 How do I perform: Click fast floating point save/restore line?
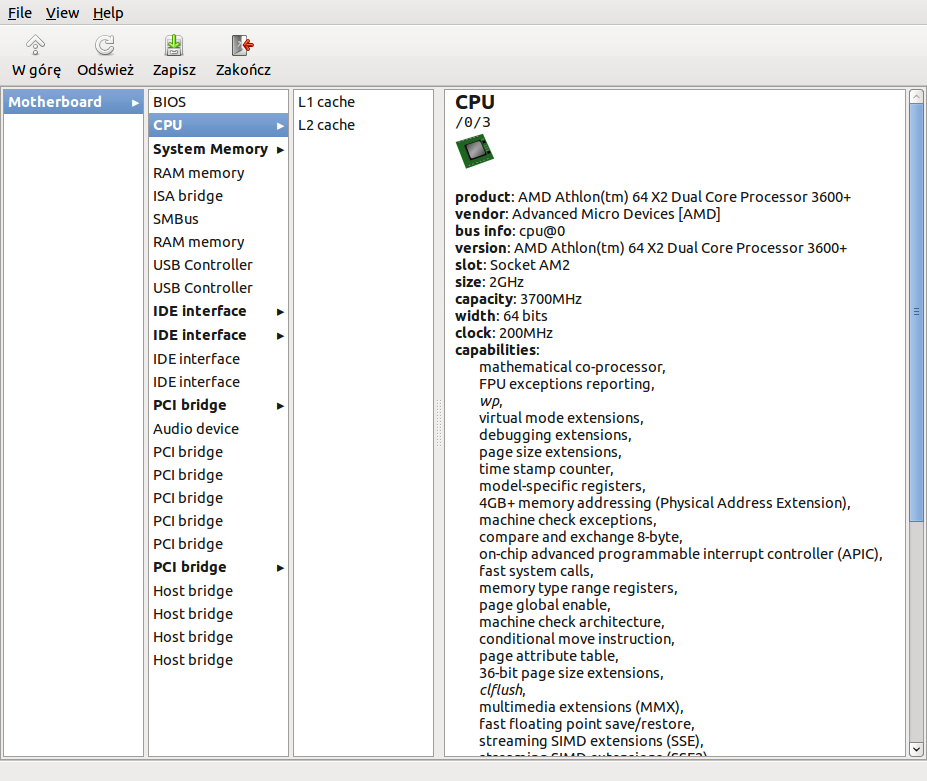tap(586, 724)
